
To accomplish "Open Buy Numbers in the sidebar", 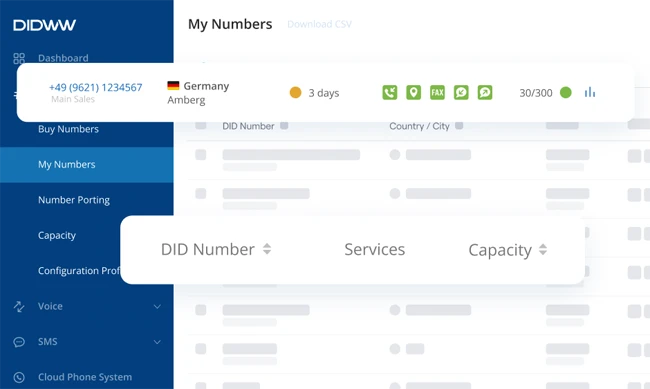I will (68, 129).
